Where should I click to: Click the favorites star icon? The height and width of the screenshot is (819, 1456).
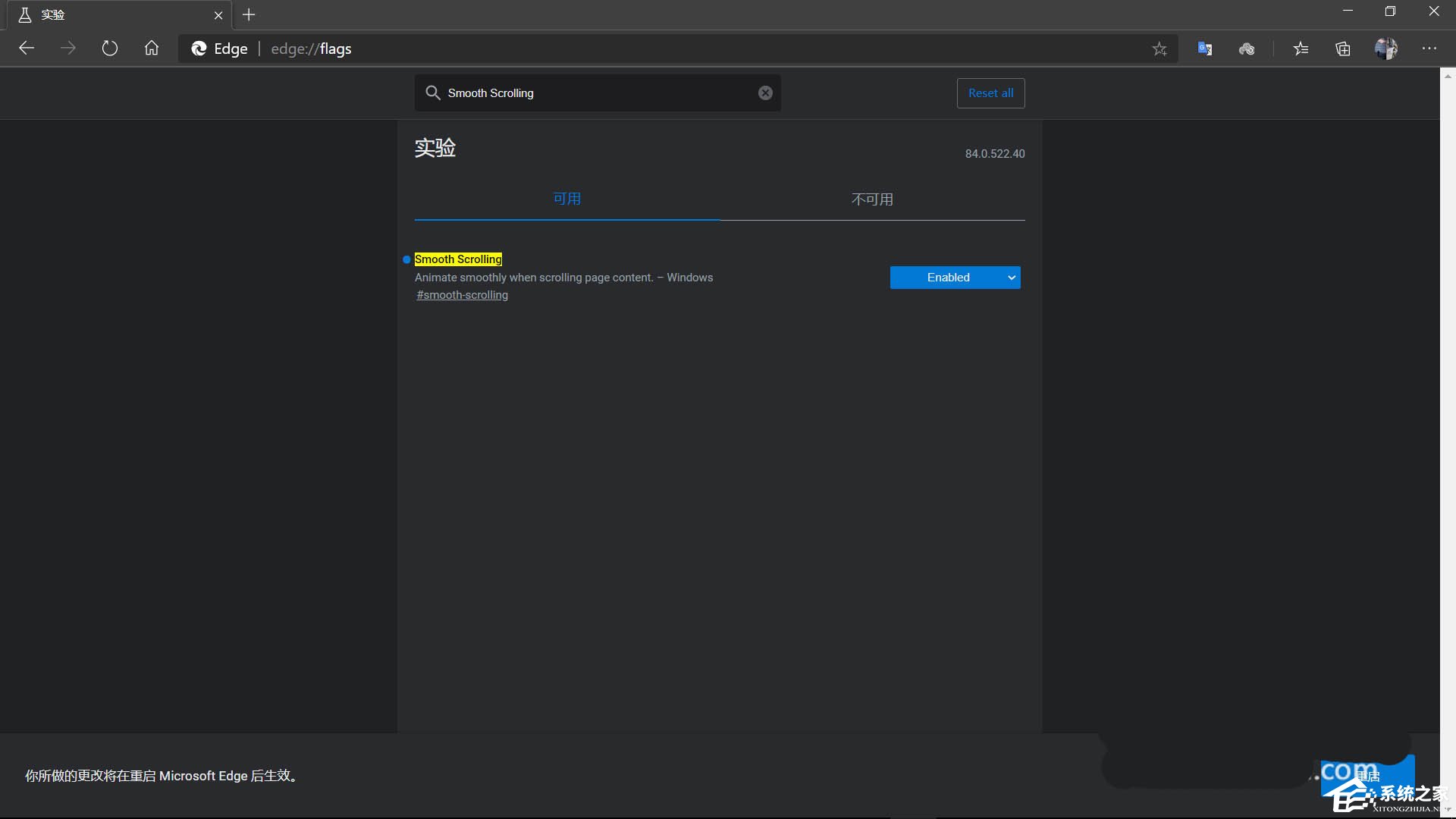click(1159, 48)
